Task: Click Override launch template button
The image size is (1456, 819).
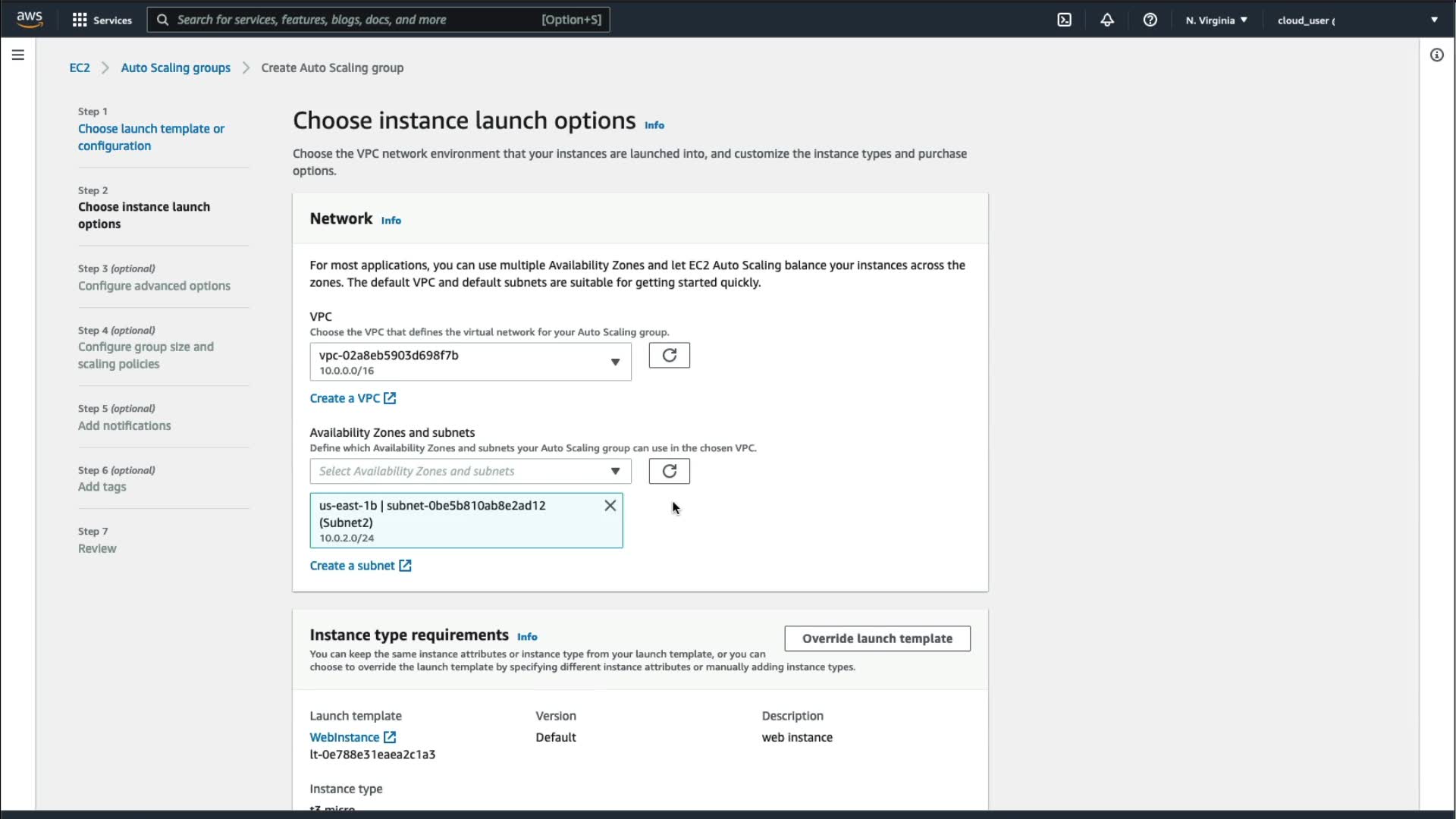Action: click(877, 639)
